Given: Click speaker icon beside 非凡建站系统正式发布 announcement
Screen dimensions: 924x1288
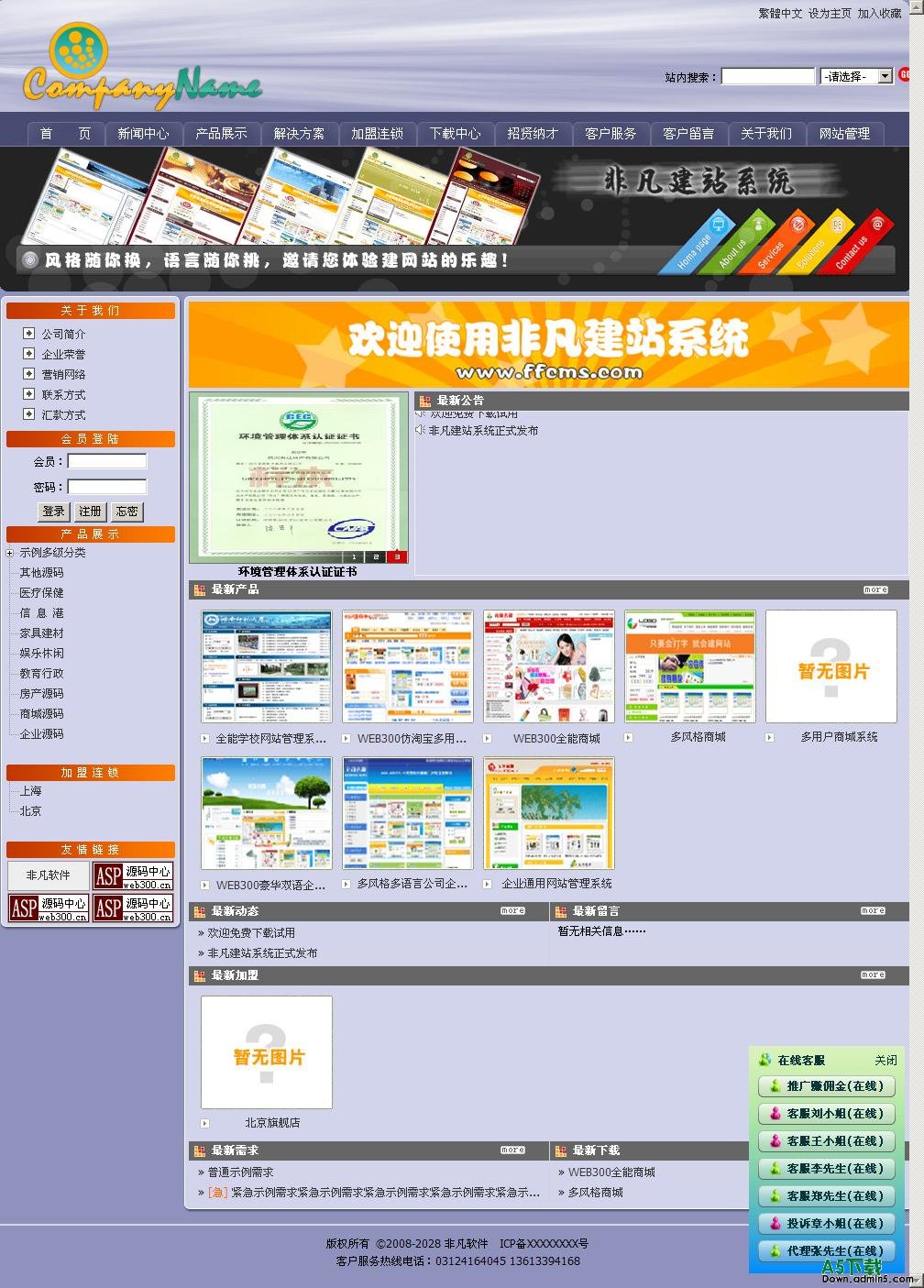Looking at the screenshot, I should point(420,430).
